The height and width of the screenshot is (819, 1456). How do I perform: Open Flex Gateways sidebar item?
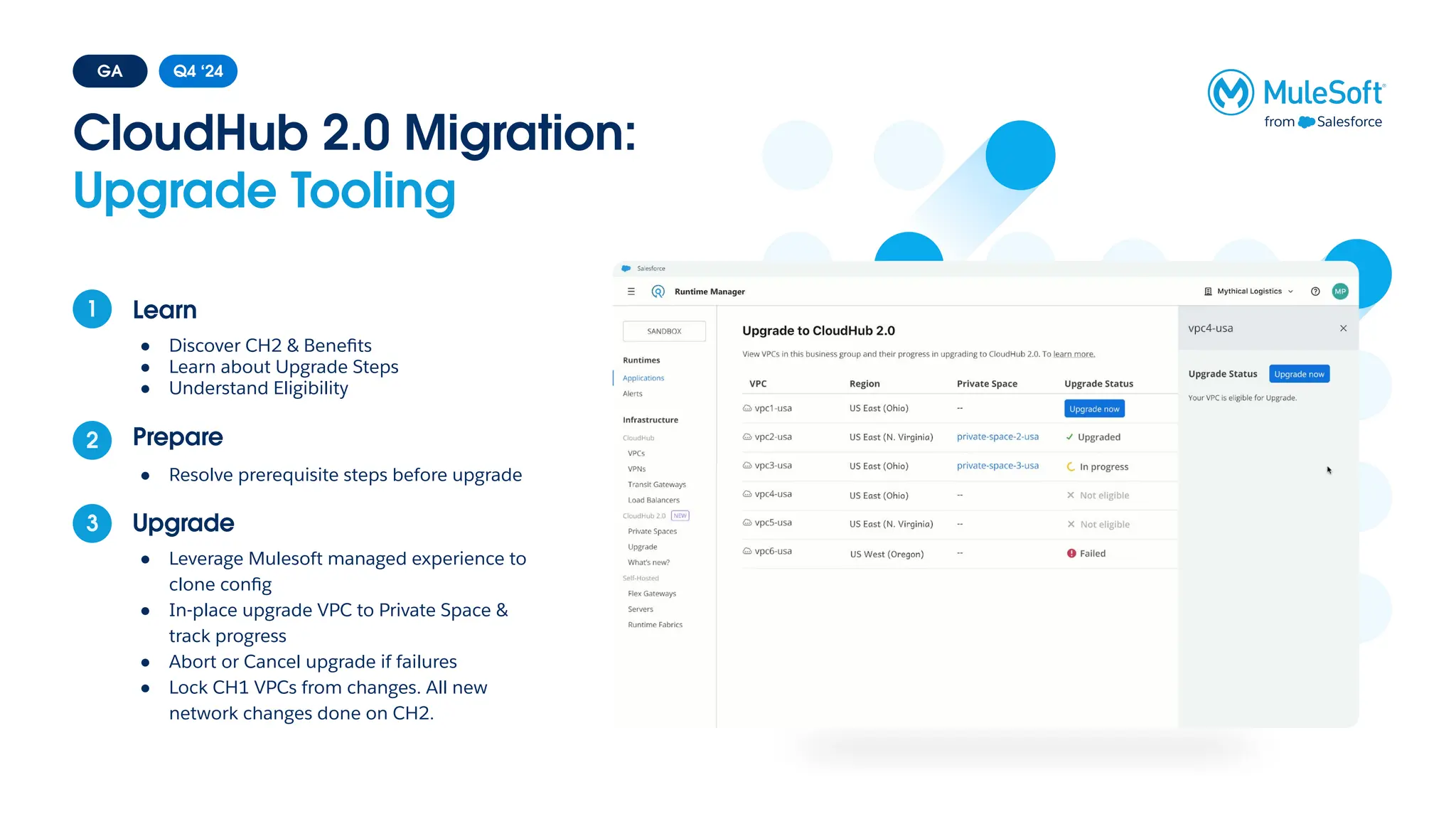(x=652, y=594)
